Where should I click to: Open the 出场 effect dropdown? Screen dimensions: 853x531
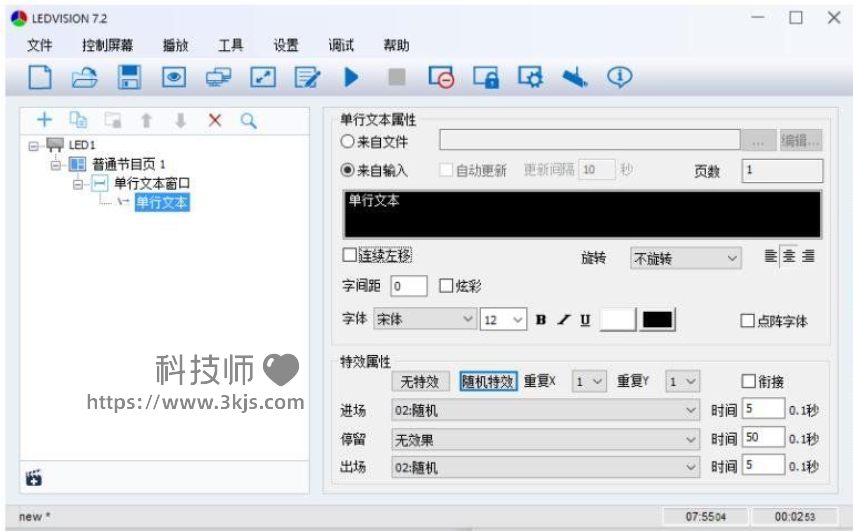click(x=545, y=467)
